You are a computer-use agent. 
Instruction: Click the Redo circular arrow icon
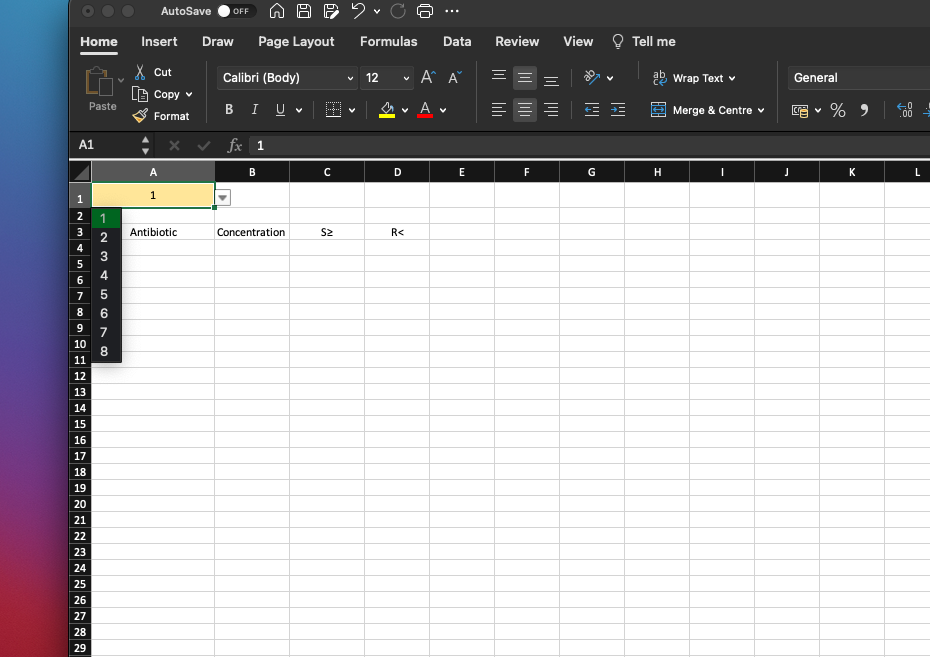[x=398, y=11]
